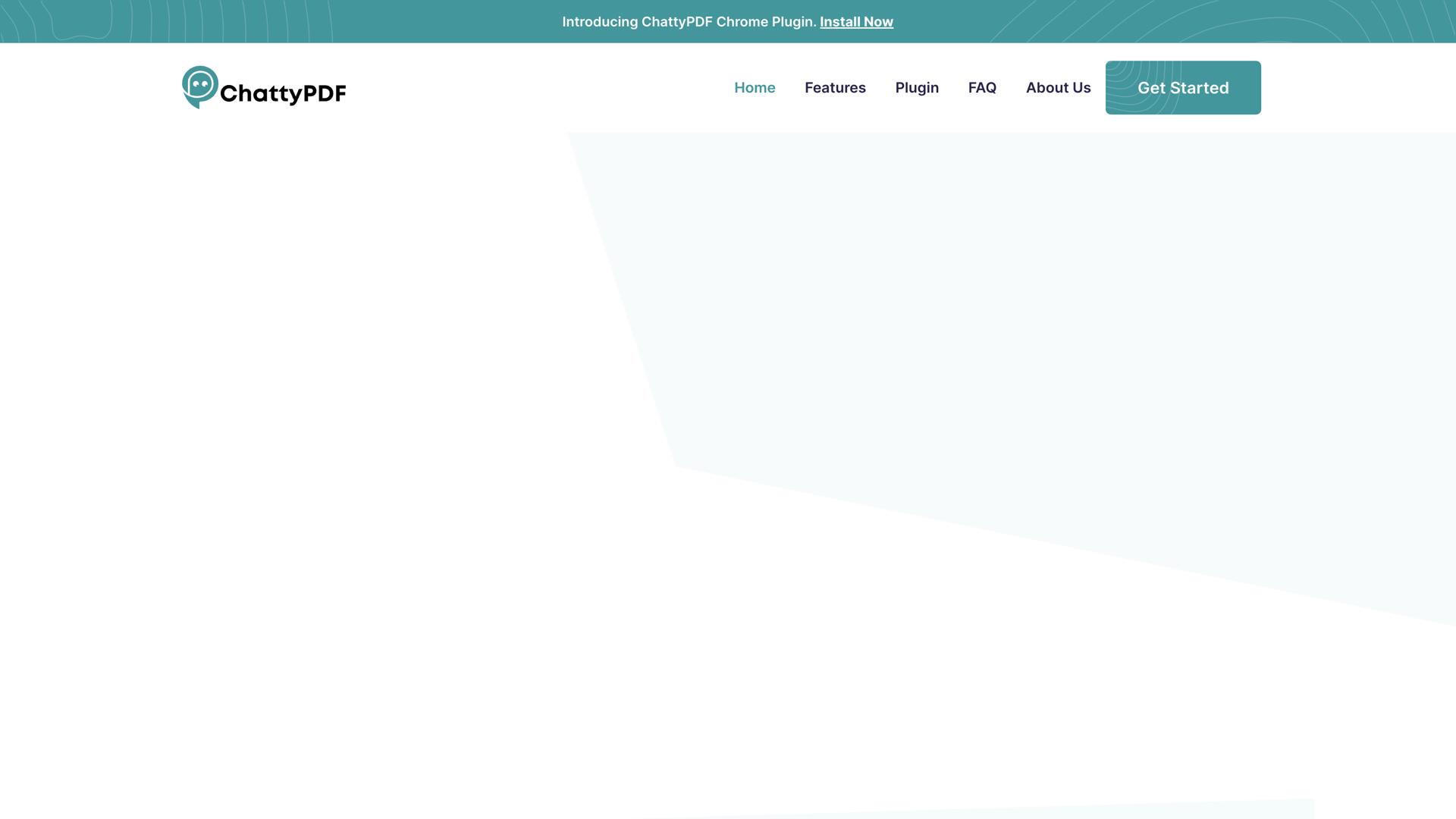This screenshot has height=819, width=1456.
Task: Click the underlined 'Now' in the top banner
Action: click(878, 22)
